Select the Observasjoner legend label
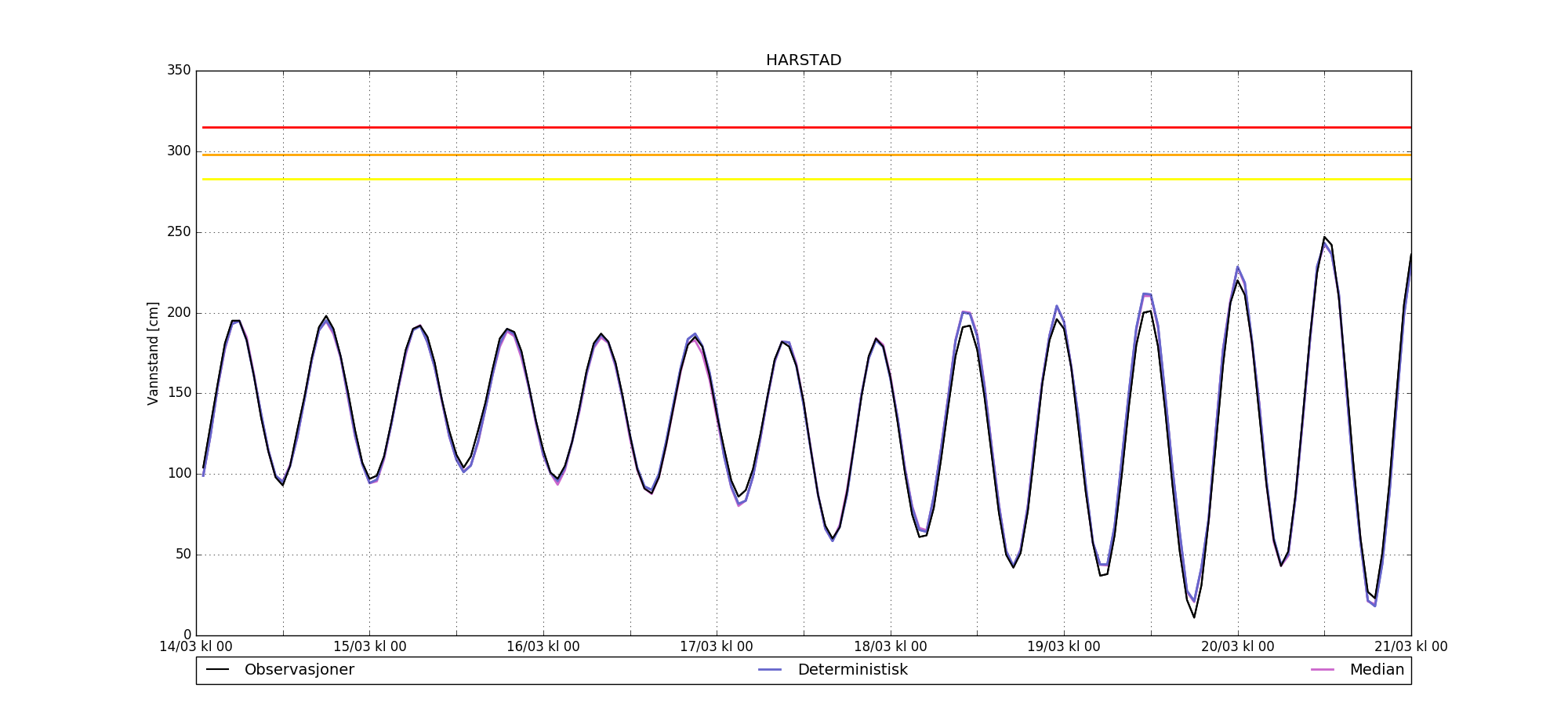Image resolution: width=1568 pixels, height=706 pixels. click(299, 670)
